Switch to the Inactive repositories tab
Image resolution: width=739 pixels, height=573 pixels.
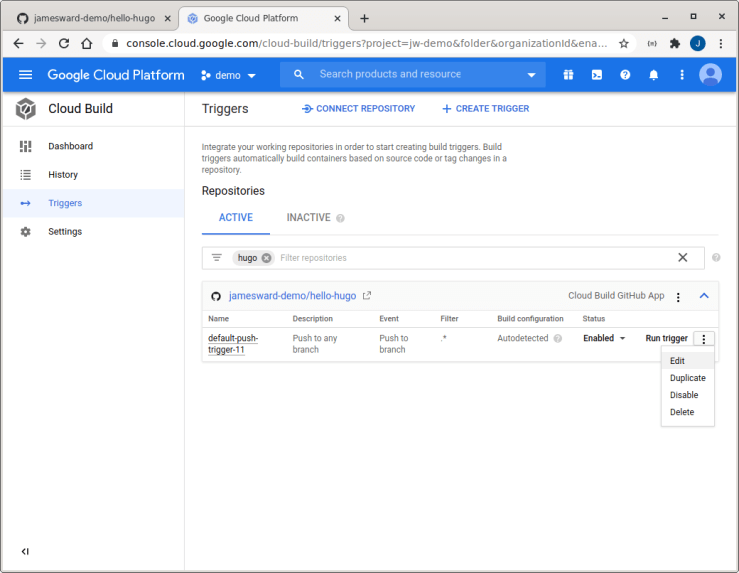(308, 218)
